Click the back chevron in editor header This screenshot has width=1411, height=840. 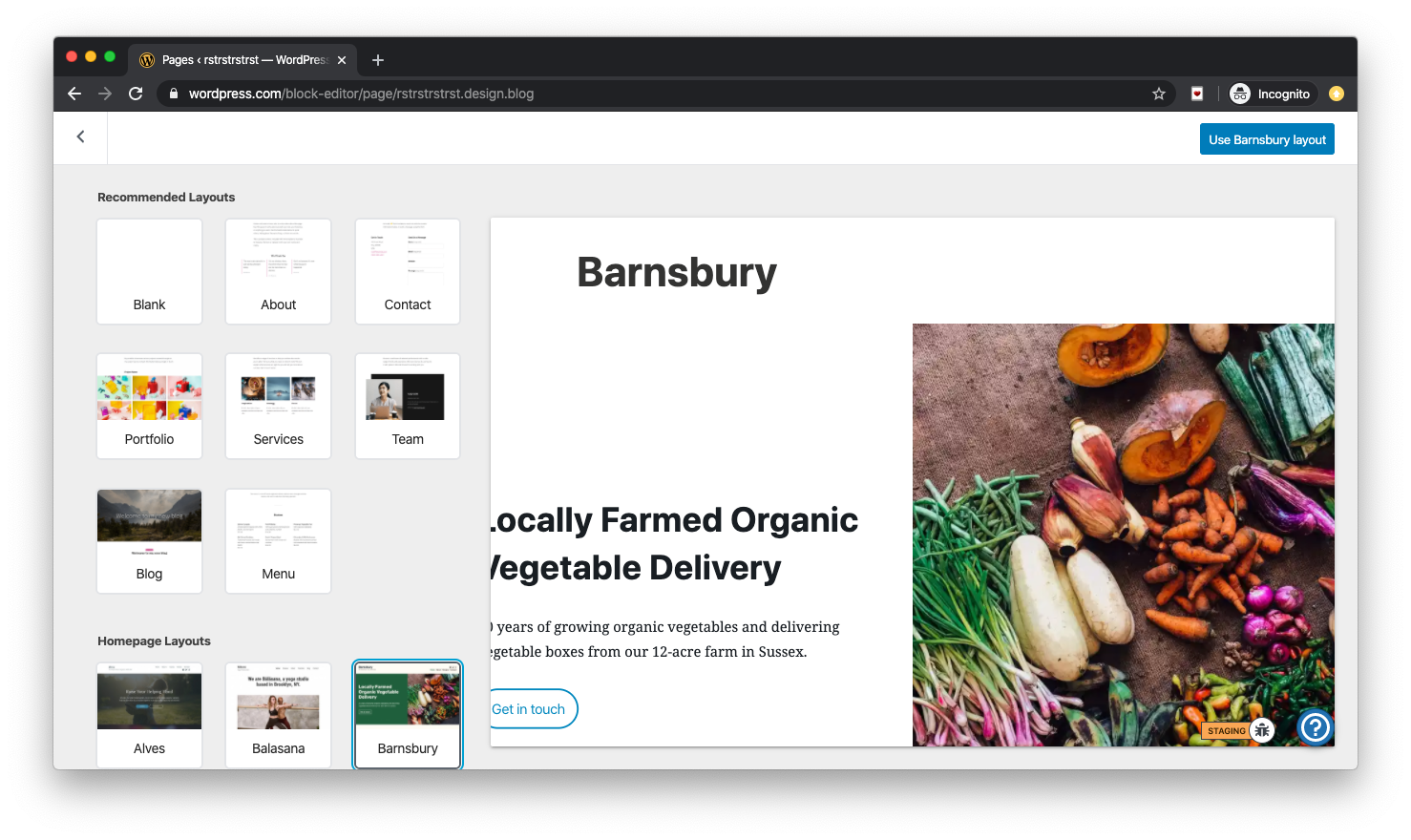81,136
